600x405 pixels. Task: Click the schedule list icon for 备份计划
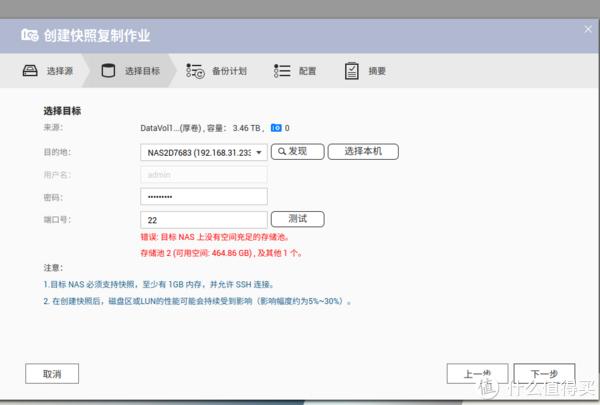[x=195, y=71]
